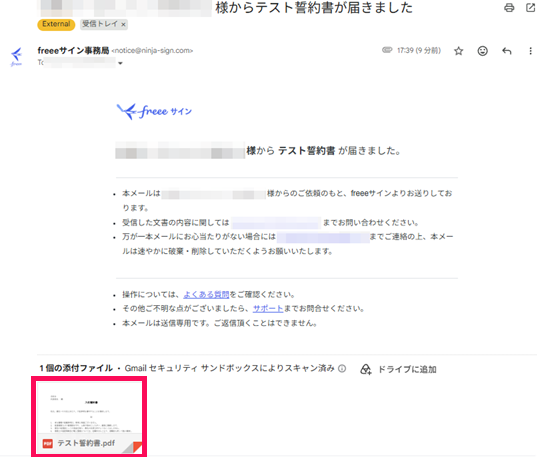
Task: Open email in new window icon
Action: 531,7
